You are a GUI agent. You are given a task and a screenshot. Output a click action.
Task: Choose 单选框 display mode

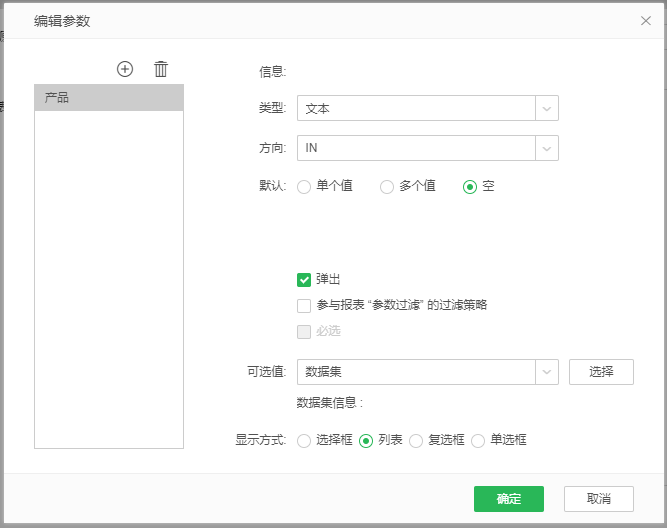click(x=478, y=441)
